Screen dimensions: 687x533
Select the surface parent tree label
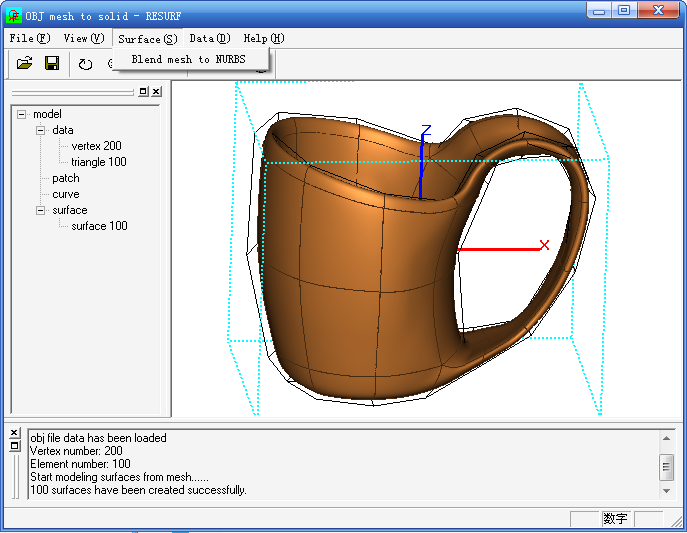[x=70, y=210]
